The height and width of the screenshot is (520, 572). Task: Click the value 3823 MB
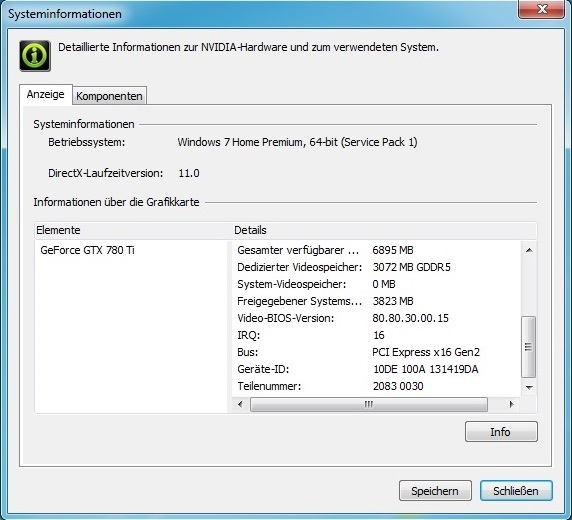[393, 301]
